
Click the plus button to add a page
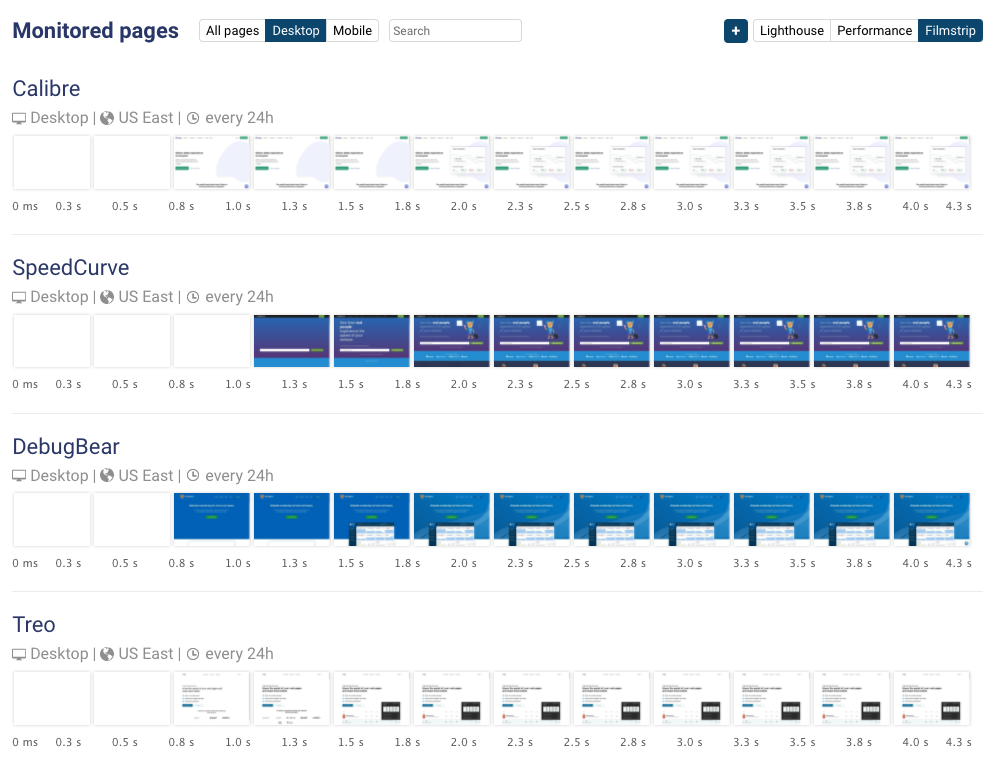tap(735, 31)
